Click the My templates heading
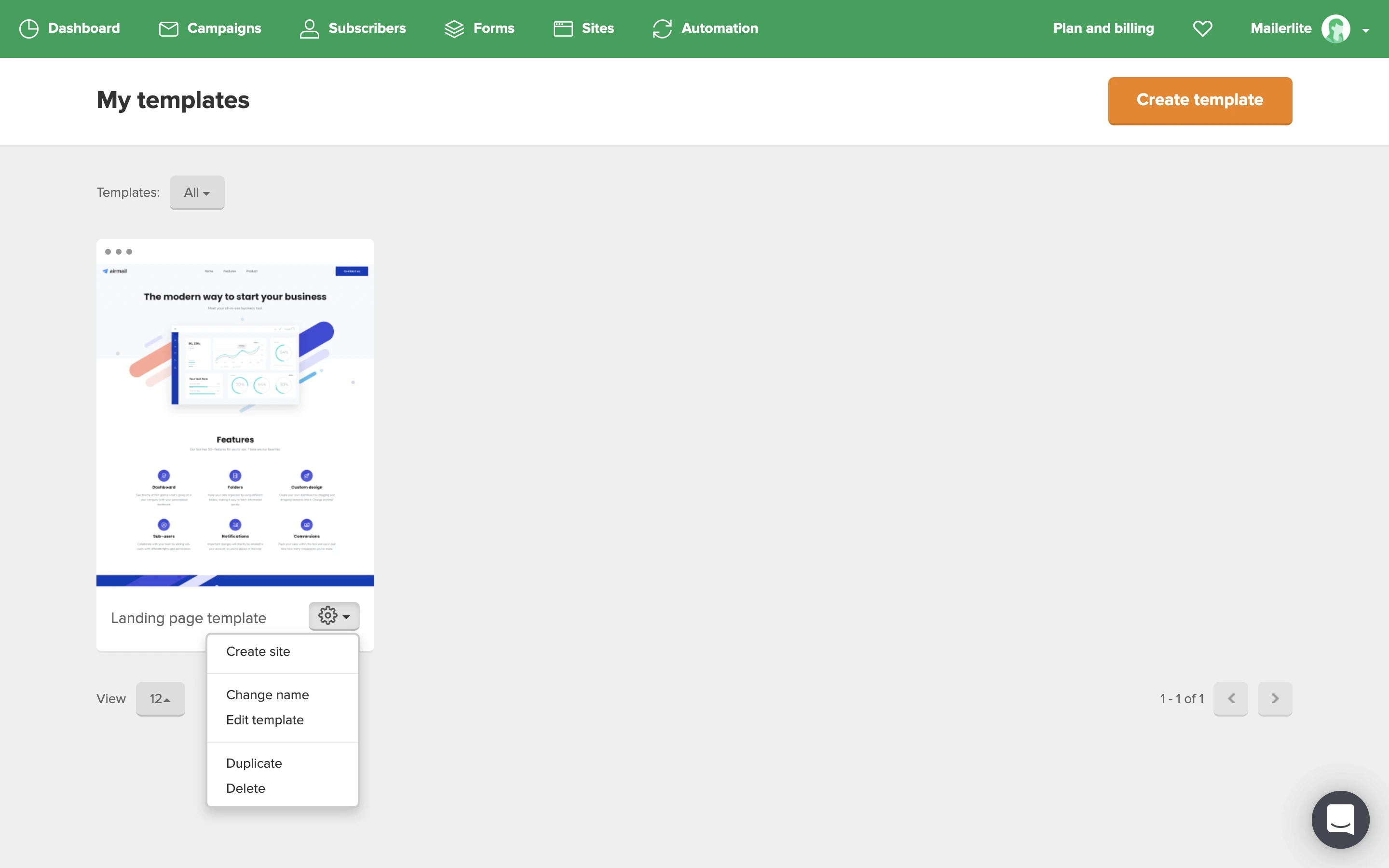The width and height of the screenshot is (1389, 868). click(x=173, y=100)
